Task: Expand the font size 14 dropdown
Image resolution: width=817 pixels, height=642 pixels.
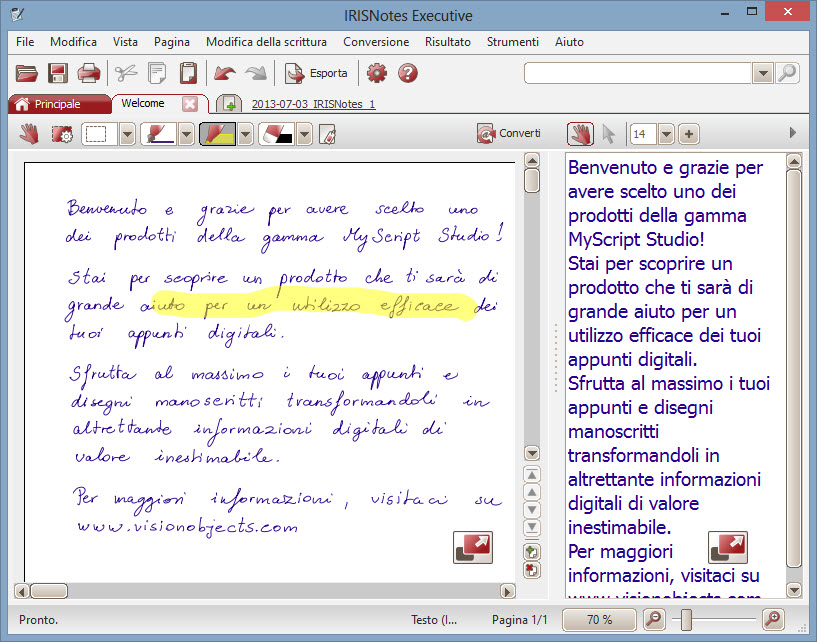Action: 666,134
